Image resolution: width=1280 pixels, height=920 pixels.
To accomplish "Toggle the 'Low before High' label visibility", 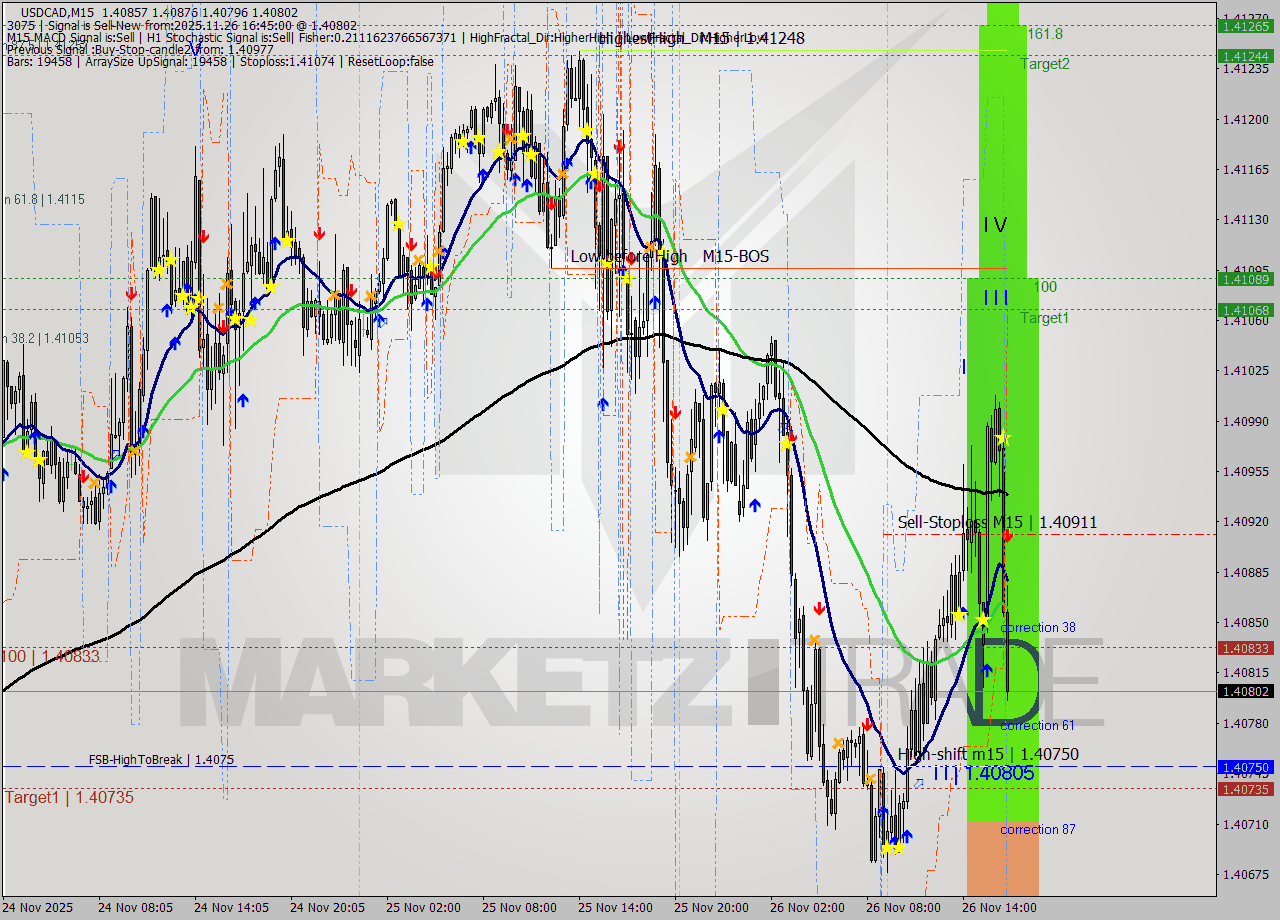I will pyautogui.click(x=628, y=256).
